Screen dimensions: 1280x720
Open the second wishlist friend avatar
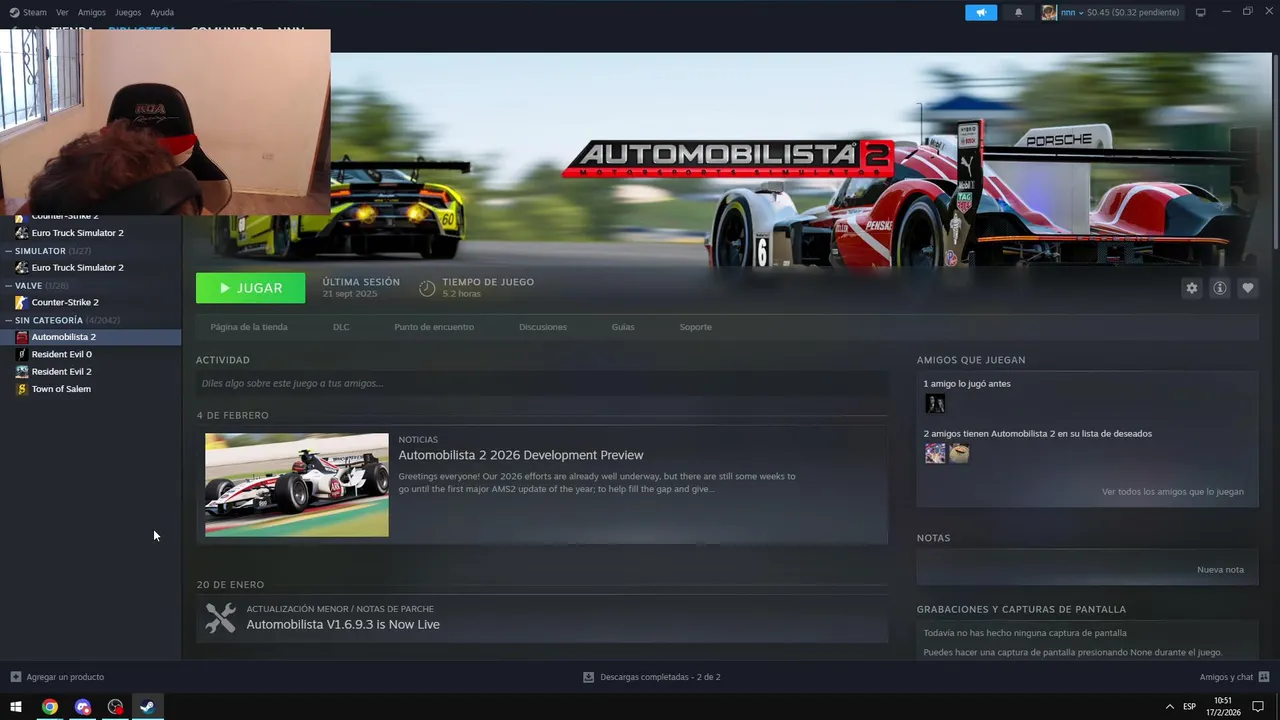(959, 453)
